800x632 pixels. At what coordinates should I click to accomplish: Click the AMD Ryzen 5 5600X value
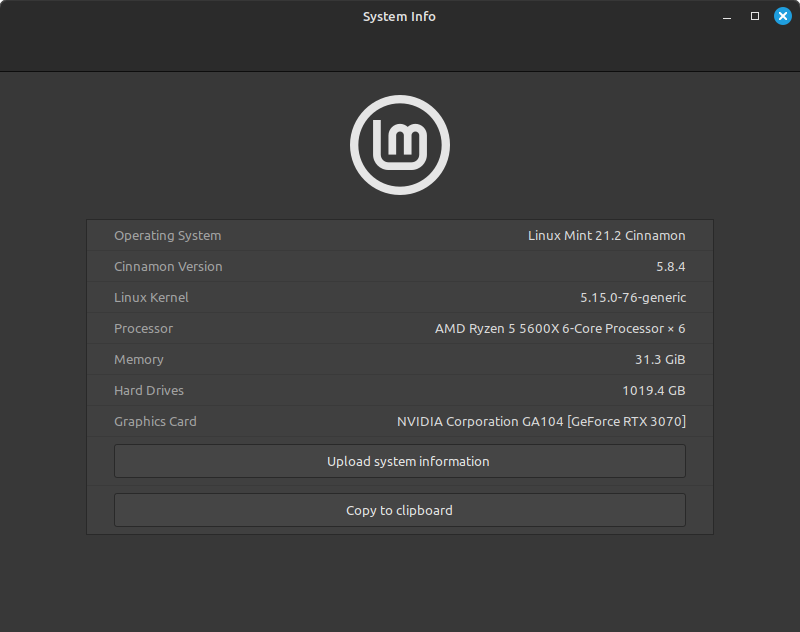pos(560,328)
